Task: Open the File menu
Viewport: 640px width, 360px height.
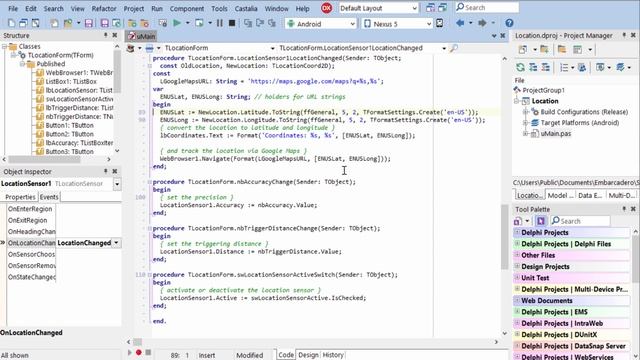Action: click(x=13, y=9)
